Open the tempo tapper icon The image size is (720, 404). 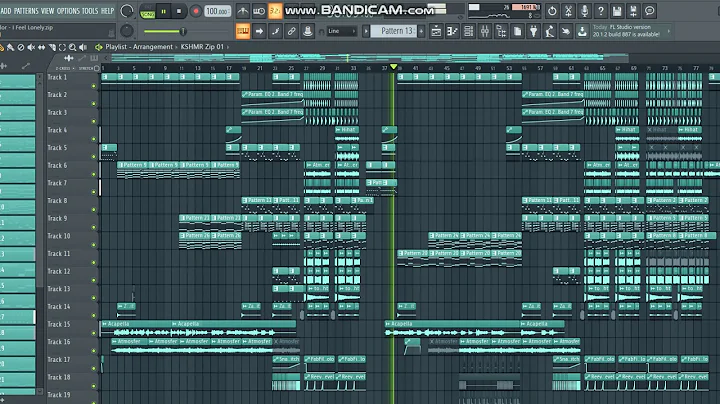tap(550, 31)
